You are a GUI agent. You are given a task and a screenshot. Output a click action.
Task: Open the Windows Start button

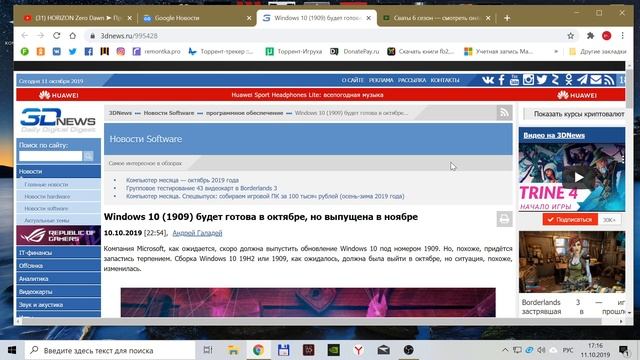coord(12,350)
